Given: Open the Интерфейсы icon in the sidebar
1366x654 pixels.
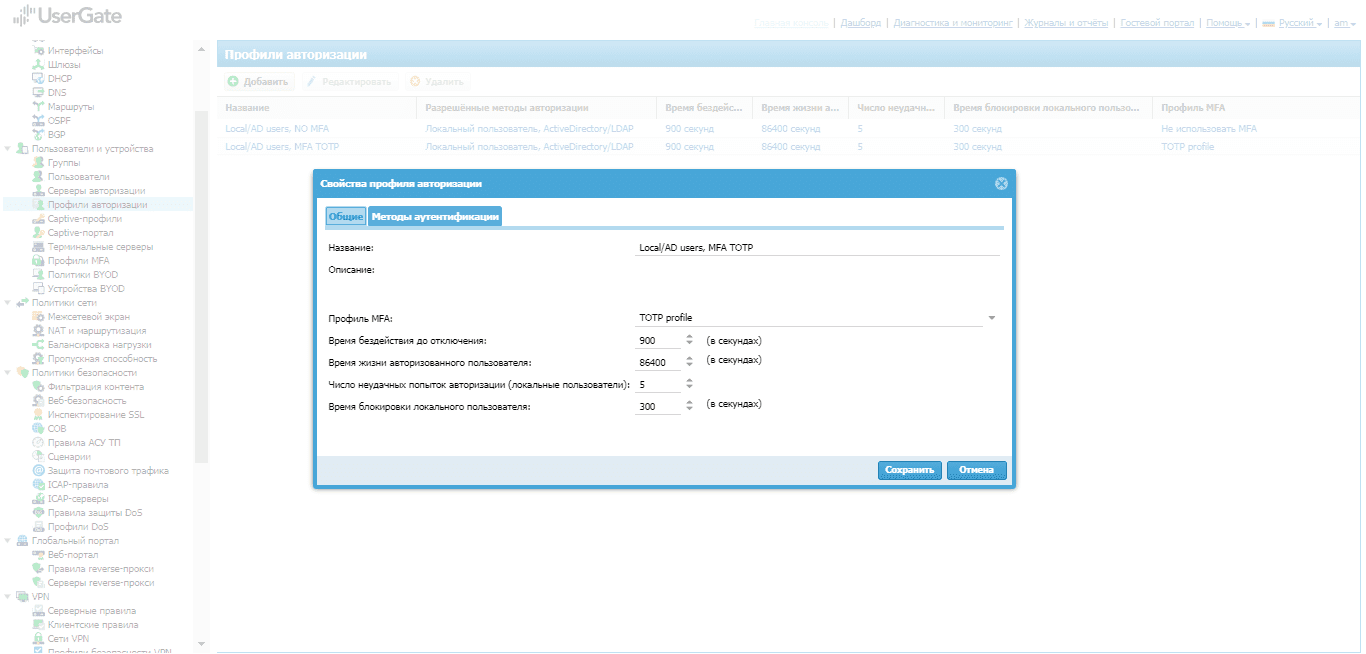Looking at the screenshot, I should tap(39, 51).
